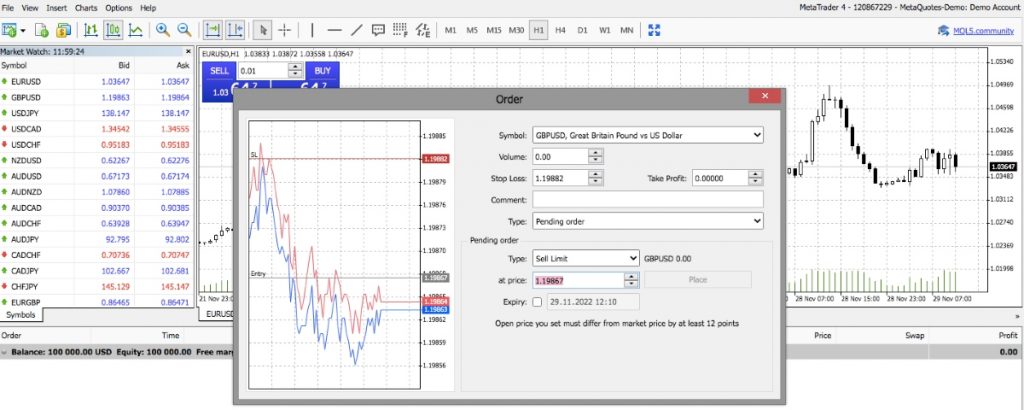Select the MN timeframe
The image size is (1024, 410).
coord(627,30)
